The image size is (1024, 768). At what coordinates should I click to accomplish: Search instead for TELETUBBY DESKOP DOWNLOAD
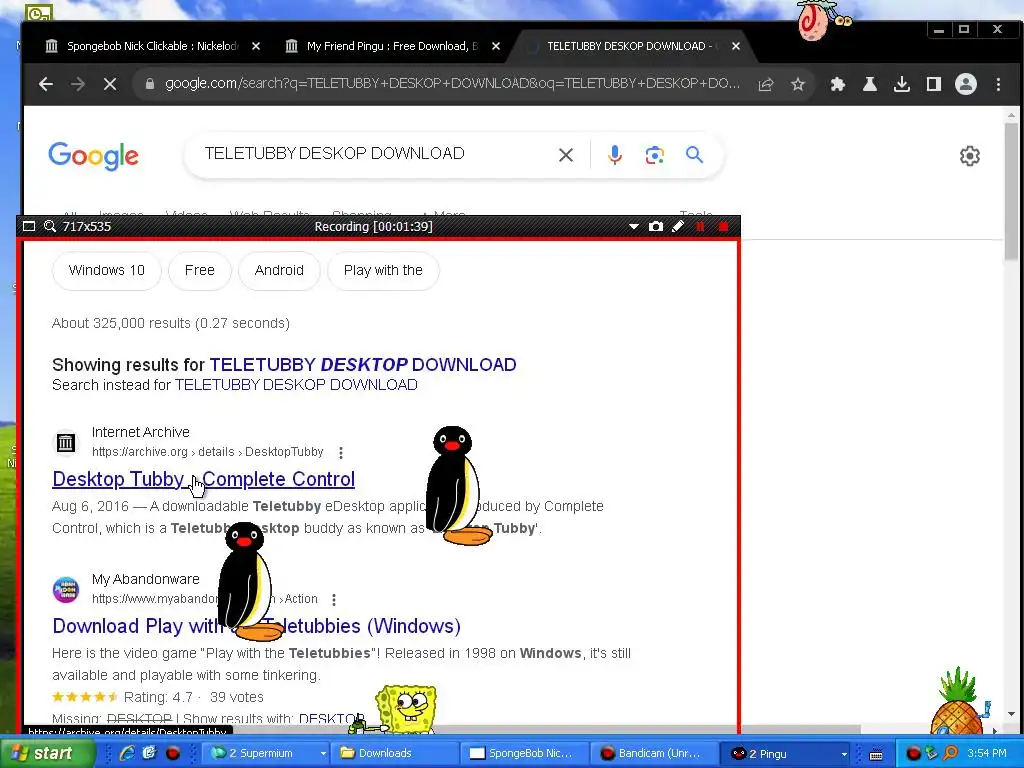(296, 385)
